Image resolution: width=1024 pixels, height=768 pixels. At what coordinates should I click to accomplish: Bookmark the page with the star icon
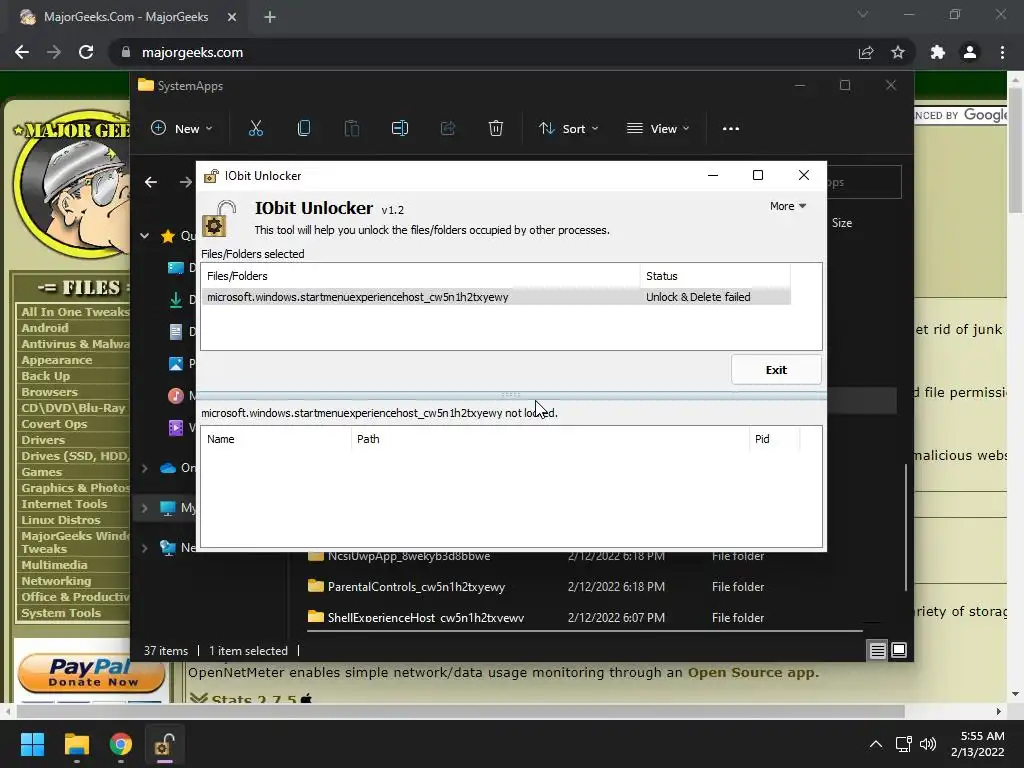click(898, 52)
